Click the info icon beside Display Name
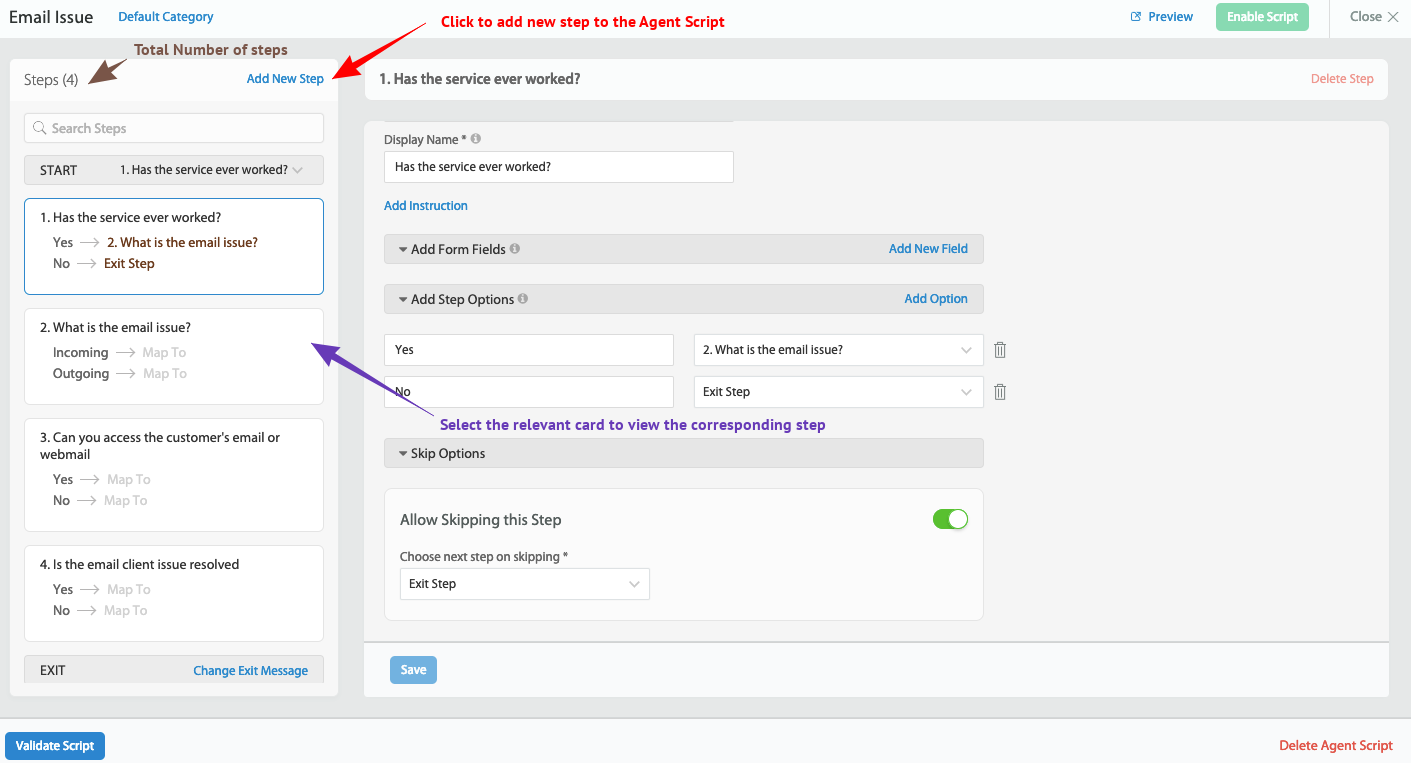The width and height of the screenshot is (1411, 763). pos(475,137)
